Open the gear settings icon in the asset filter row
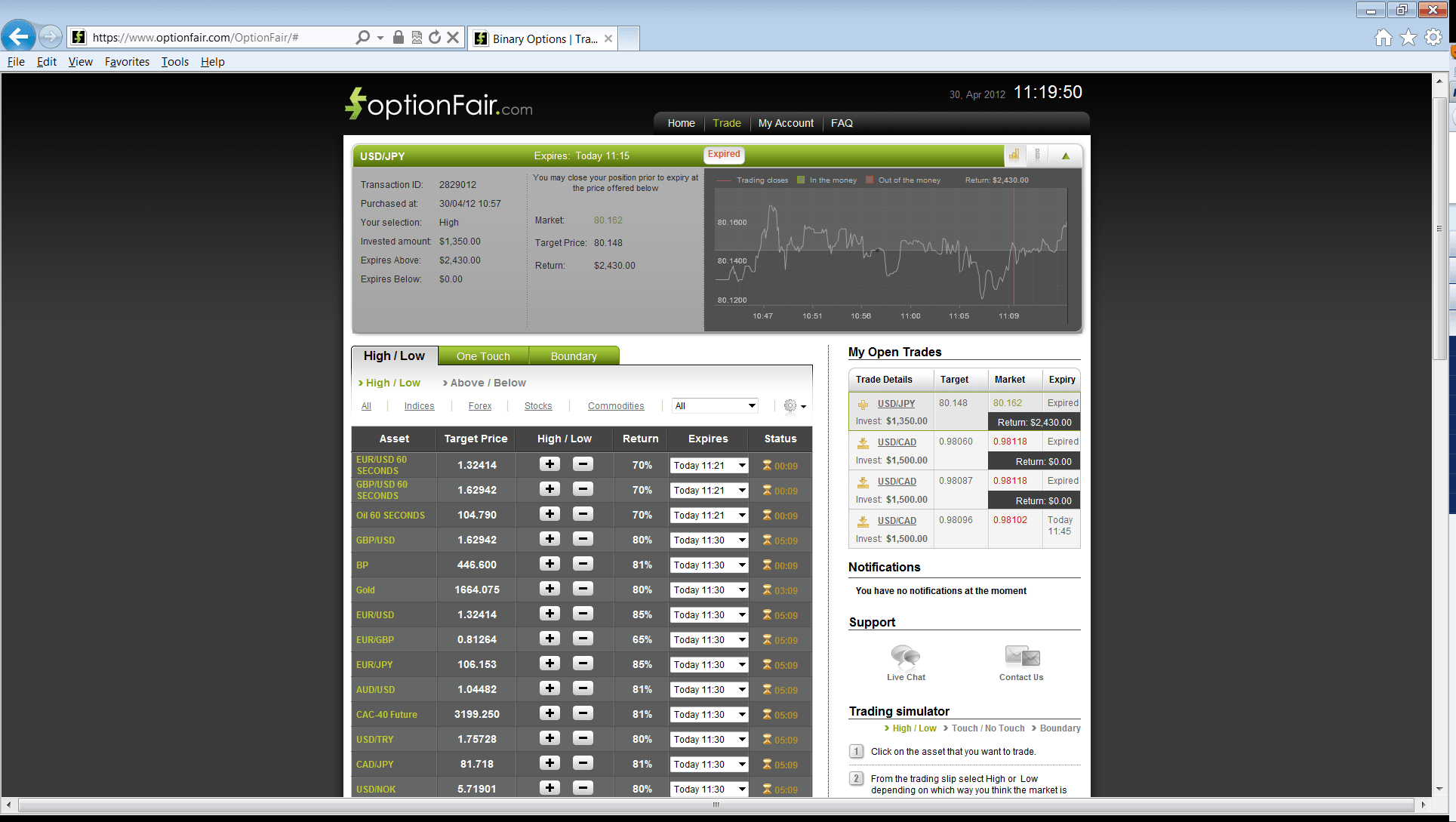Image resolution: width=1456 pixels, height=822 pixels. 790,406
